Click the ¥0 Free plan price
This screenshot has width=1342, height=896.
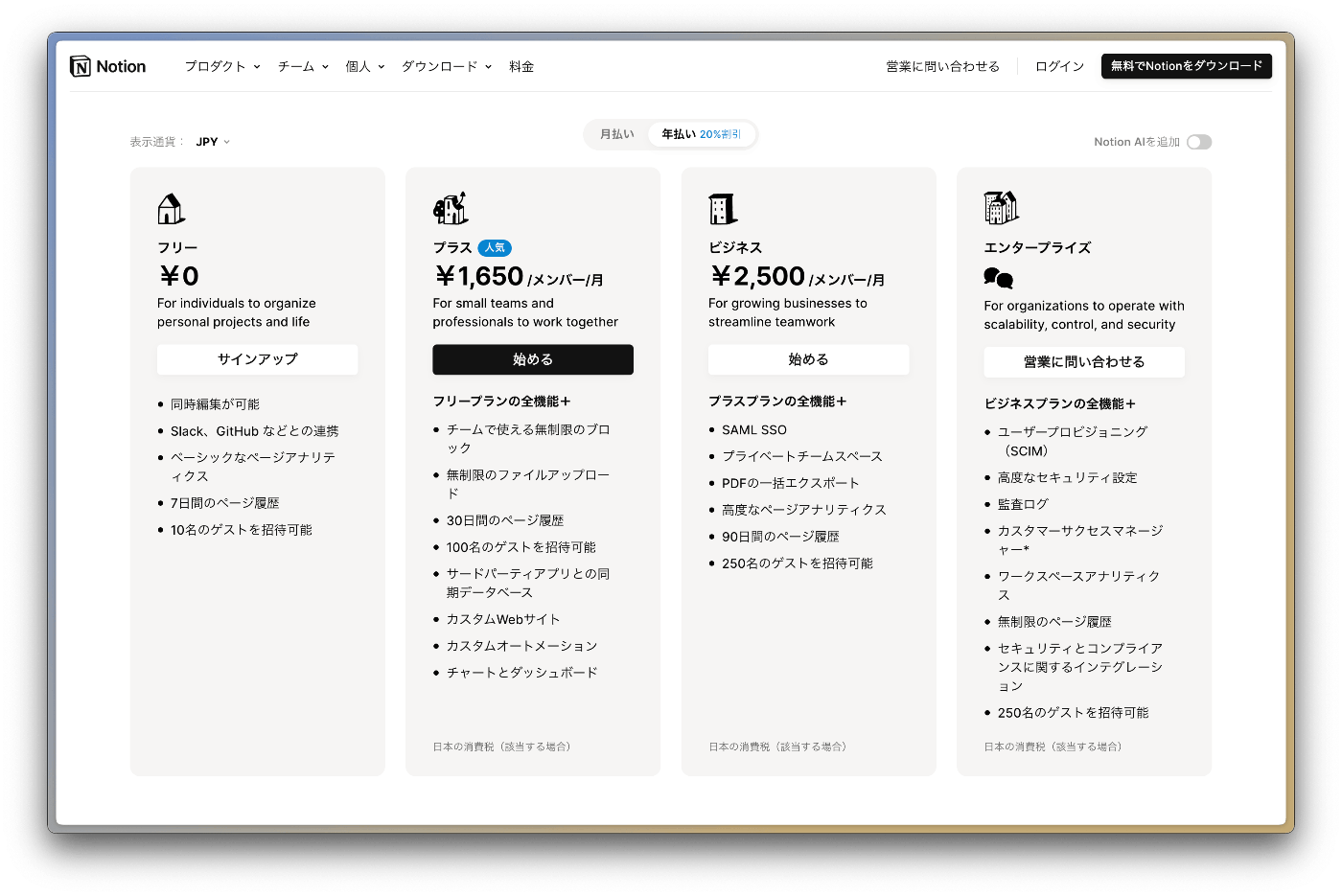click(179, 276)
